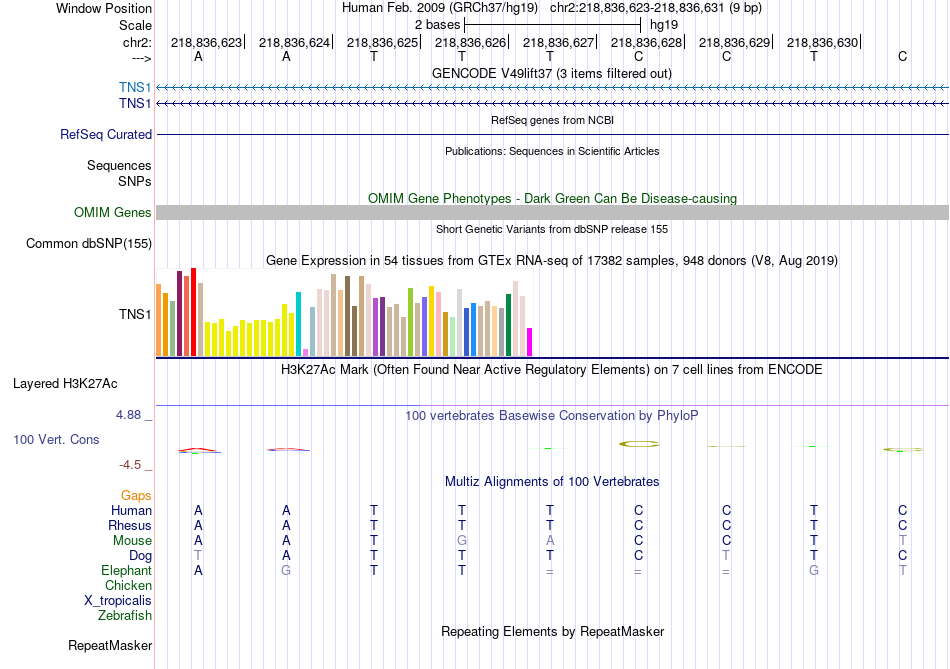Click the Dog species row label
This screenshot has height=669, width=950.
(x=140, y=556)
